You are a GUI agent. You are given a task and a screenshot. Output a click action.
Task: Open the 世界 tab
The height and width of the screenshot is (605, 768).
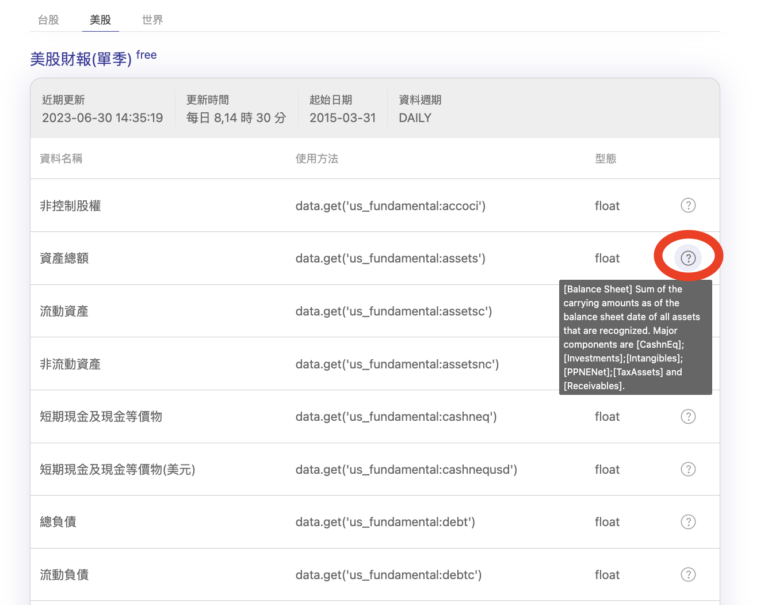click(152, 19)
